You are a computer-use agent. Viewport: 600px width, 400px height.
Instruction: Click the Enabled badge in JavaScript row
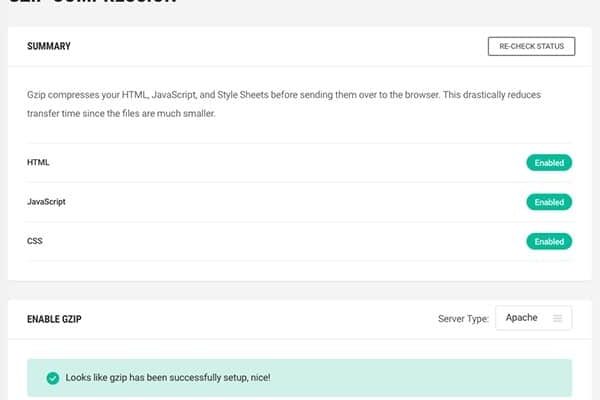coord(549,202)
